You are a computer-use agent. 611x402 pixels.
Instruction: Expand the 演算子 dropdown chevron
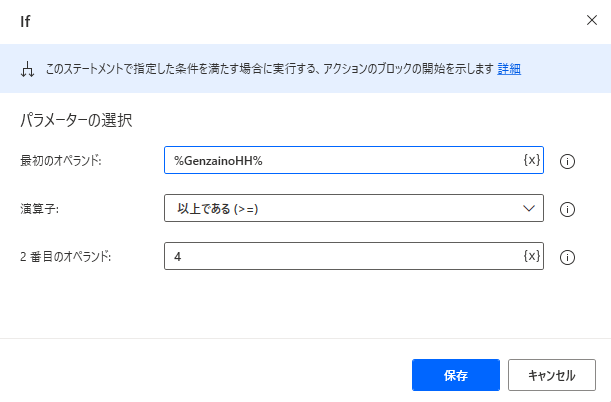529,208
